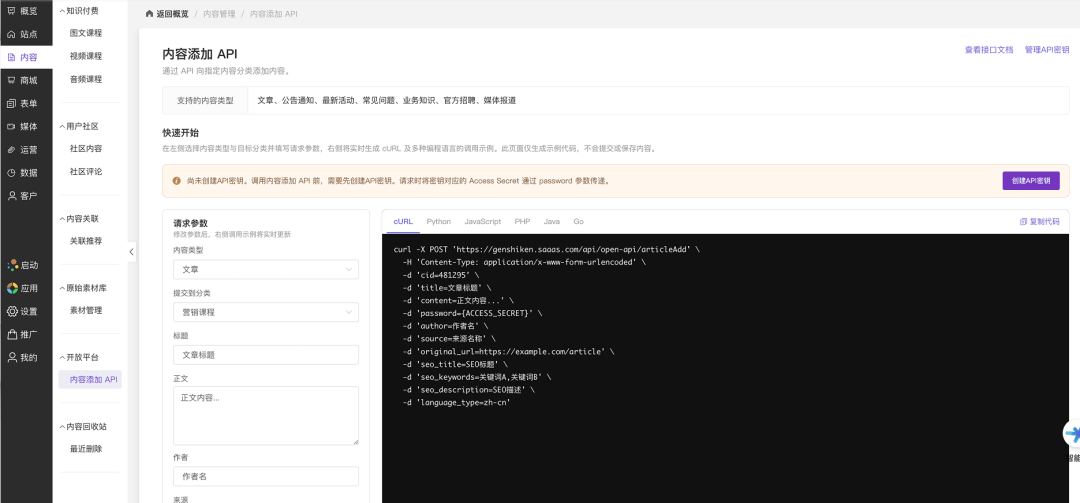Open the 推广 promotion bag icon
The width and height of the screenshot is (1080, 503).
pyautogui.click(x=12, y=334)
